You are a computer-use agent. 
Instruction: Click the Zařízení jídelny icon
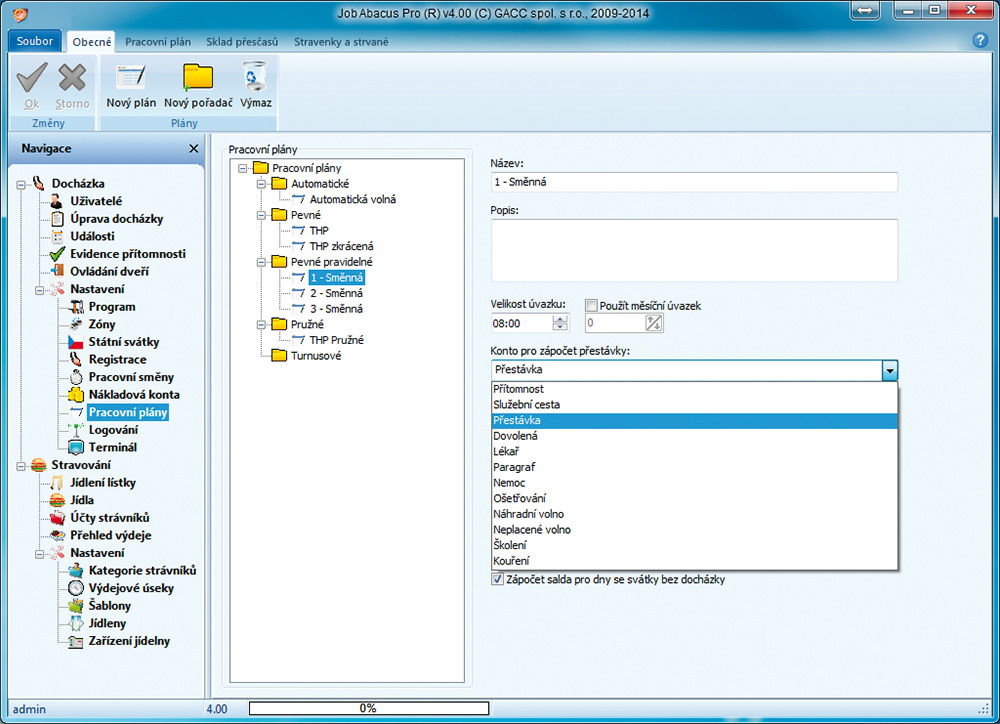coord(76,641)
